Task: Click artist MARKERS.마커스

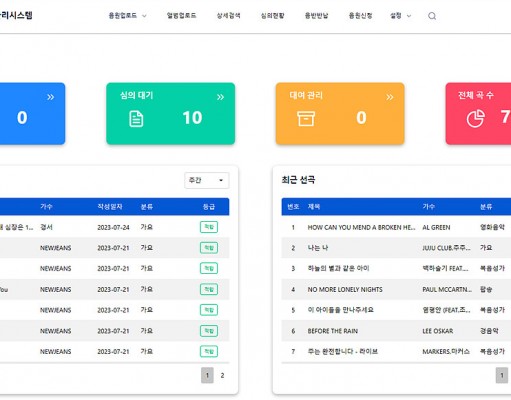Action: click(446, 352)
